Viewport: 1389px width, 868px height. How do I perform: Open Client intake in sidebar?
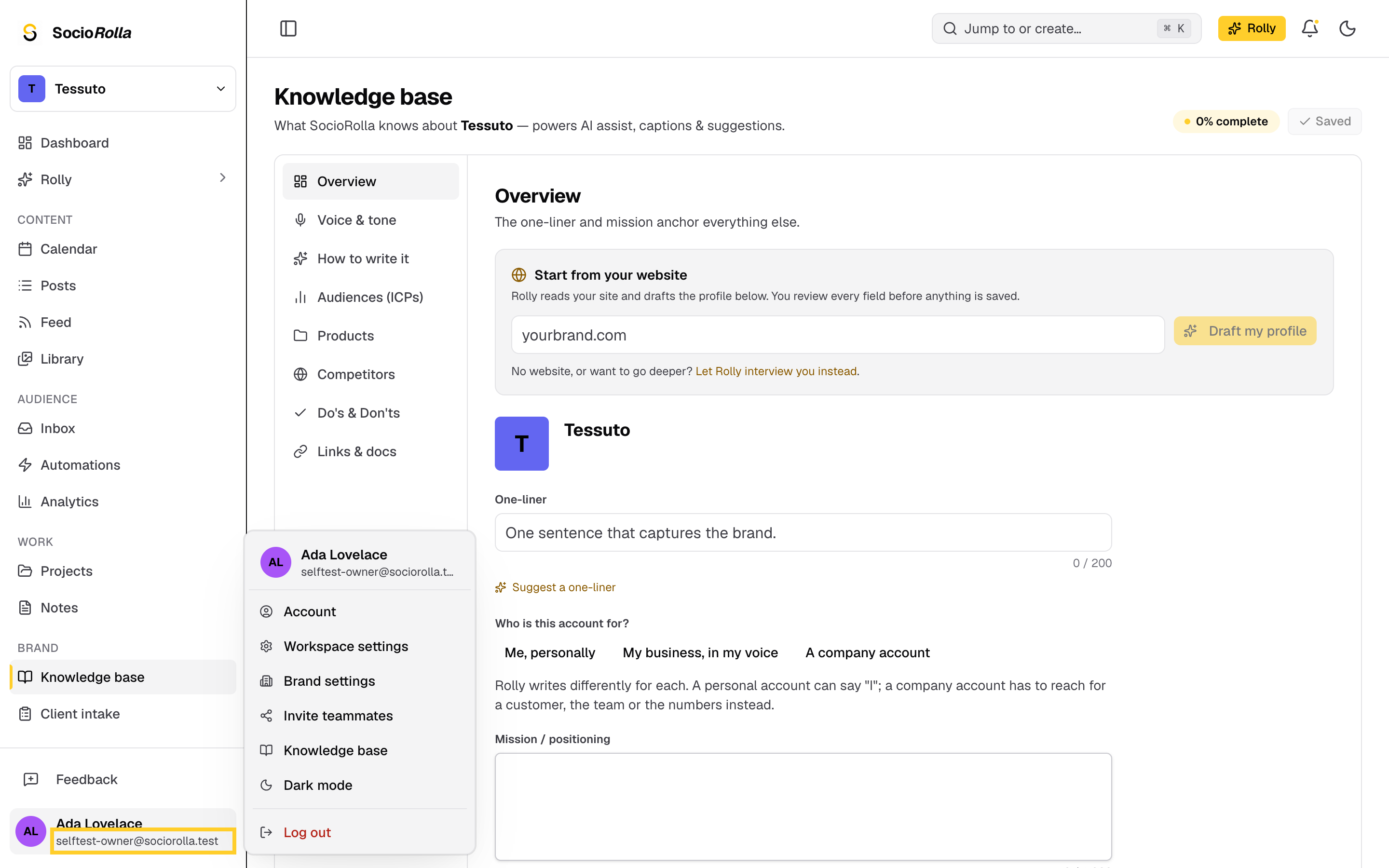123,714
